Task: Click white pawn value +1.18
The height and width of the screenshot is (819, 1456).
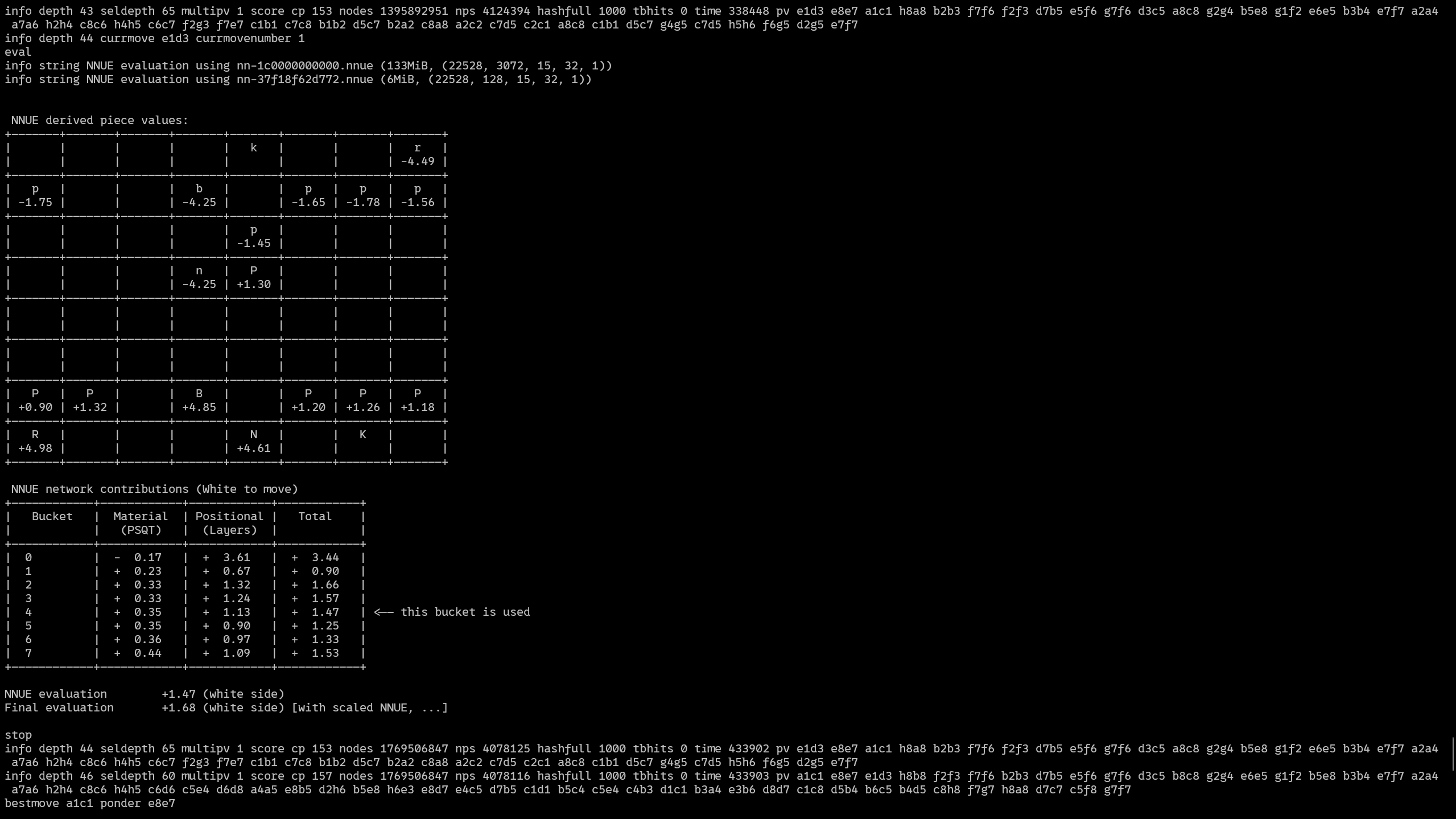Action: pos(418,407)
